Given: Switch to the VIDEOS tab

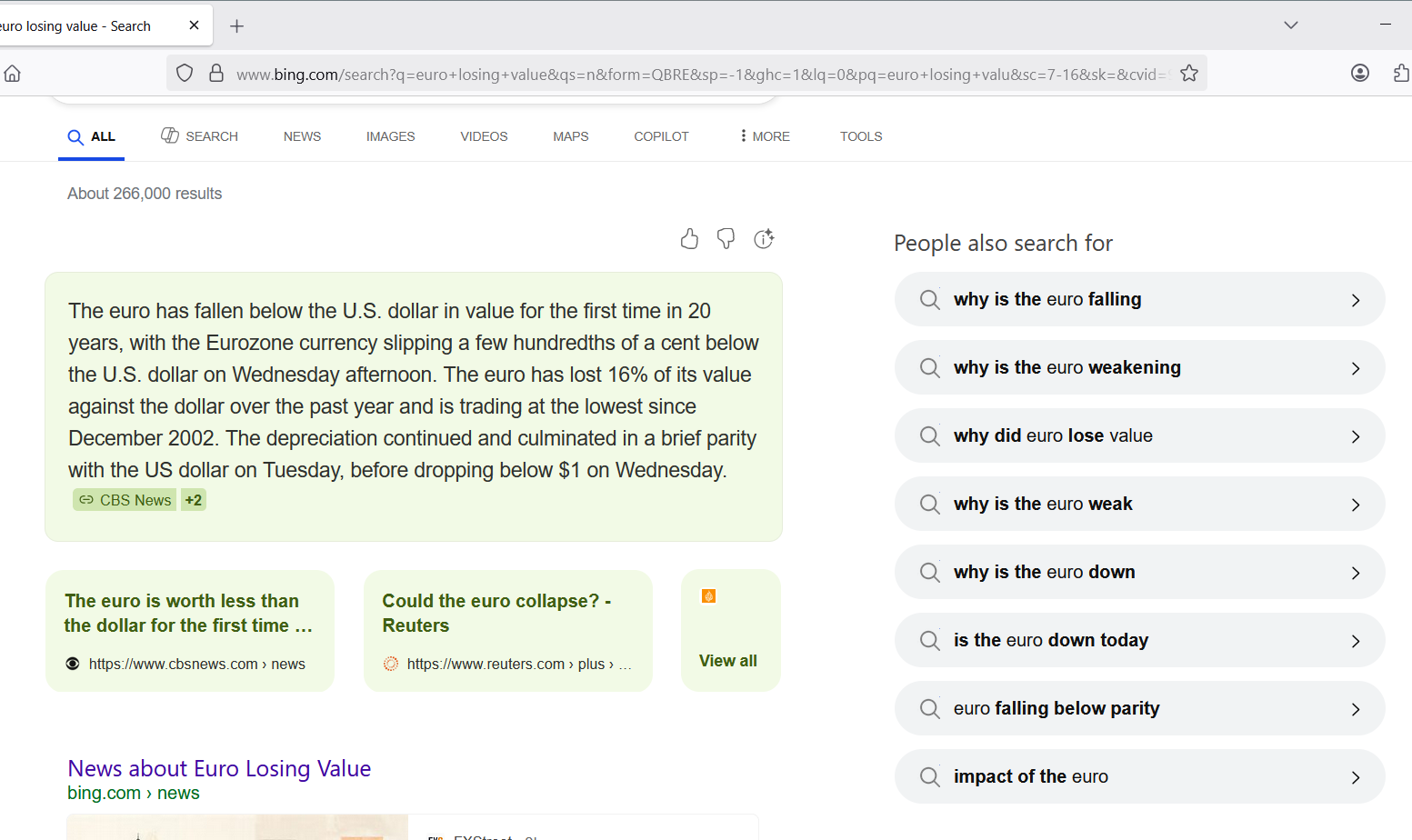Looking at the screenshot, I should coord(484,136).
